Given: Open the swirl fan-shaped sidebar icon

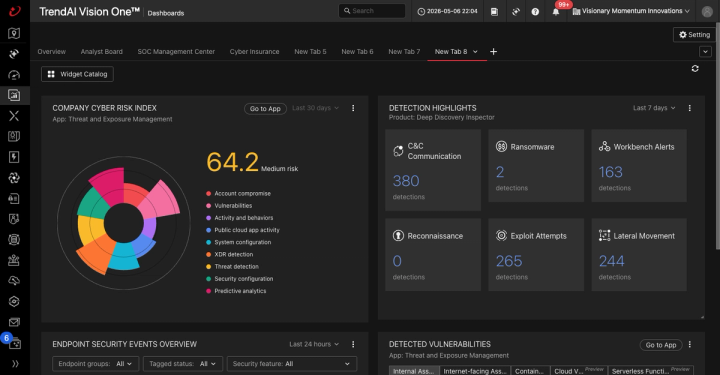Looking at the screenshot, I should (14, 178).
